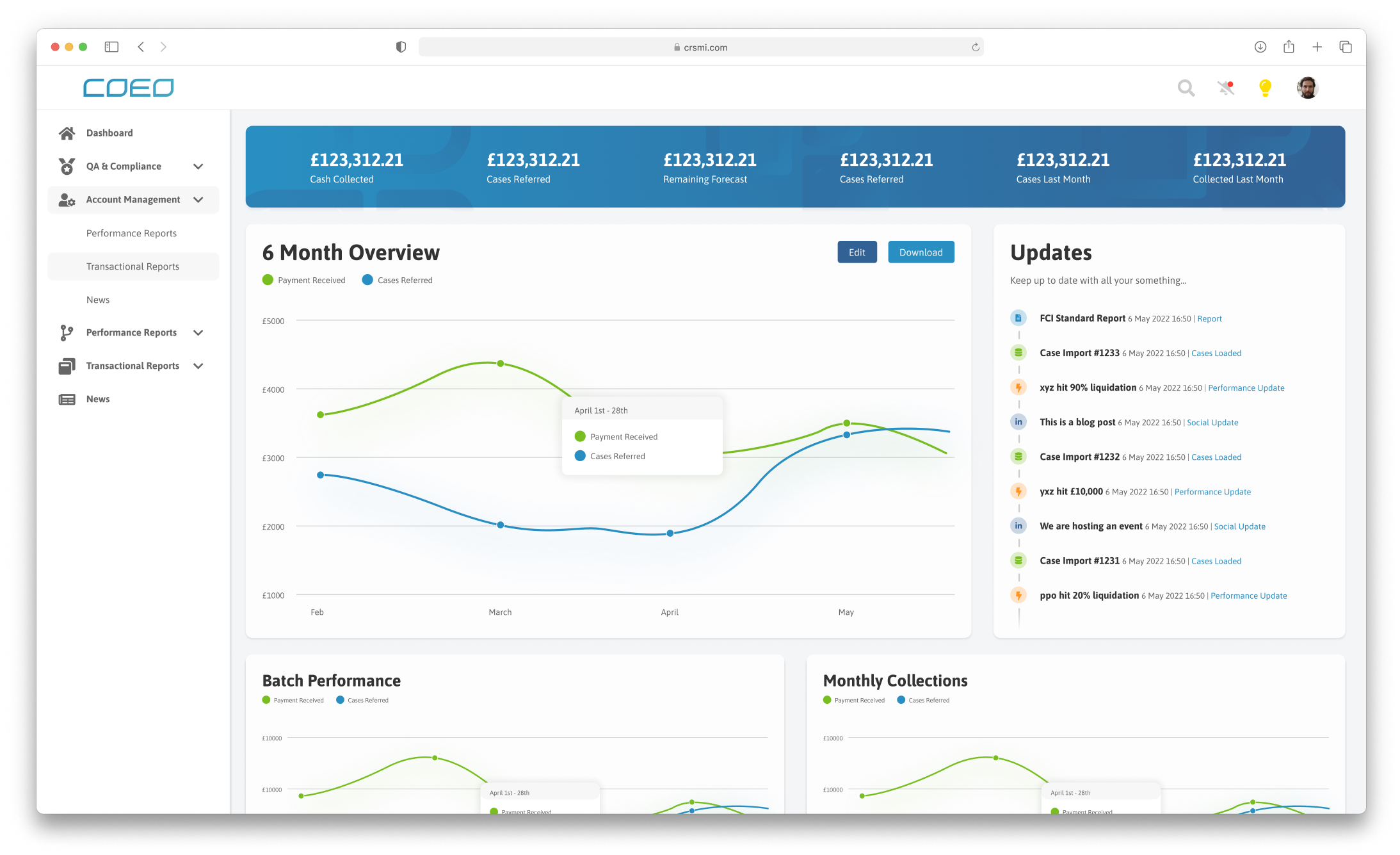The width and height of the screenshot is (1400, 855).
Task: Open the user profile avatar
Action: click(1307, 88)
